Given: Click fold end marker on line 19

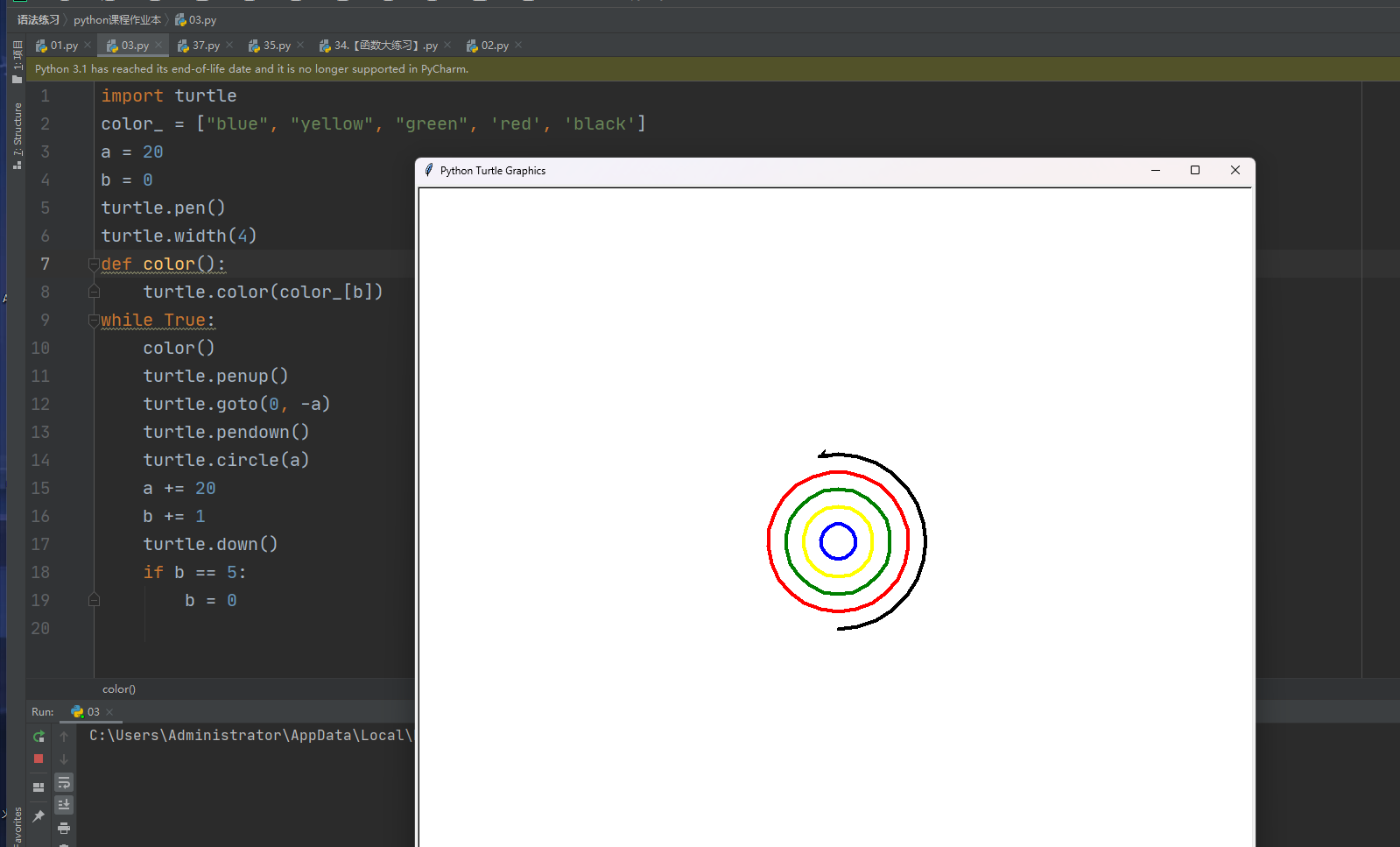Looking at the screenshot, I should coord(94,600).
